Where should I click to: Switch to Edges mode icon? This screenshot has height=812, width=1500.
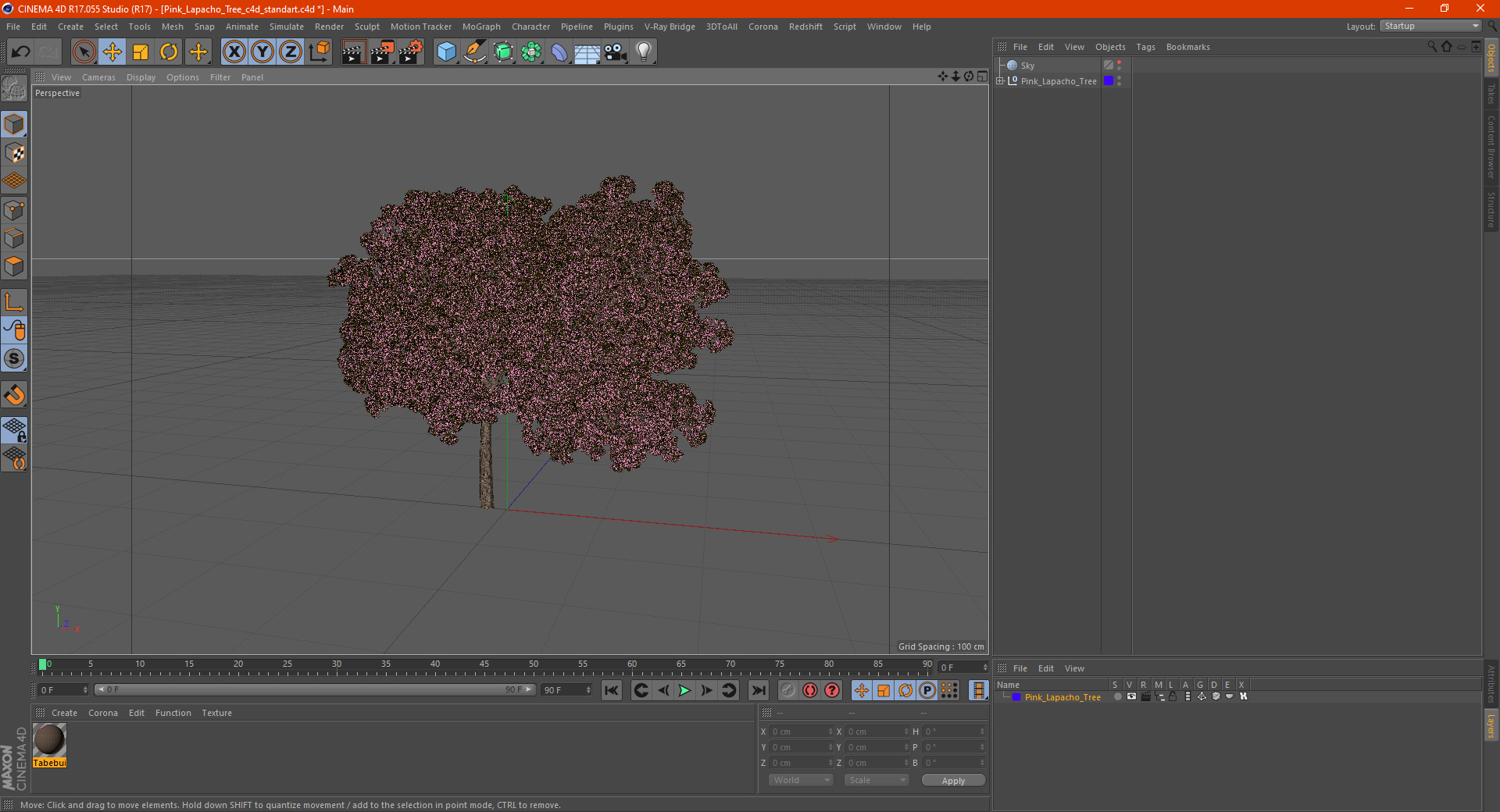[14, 238]
